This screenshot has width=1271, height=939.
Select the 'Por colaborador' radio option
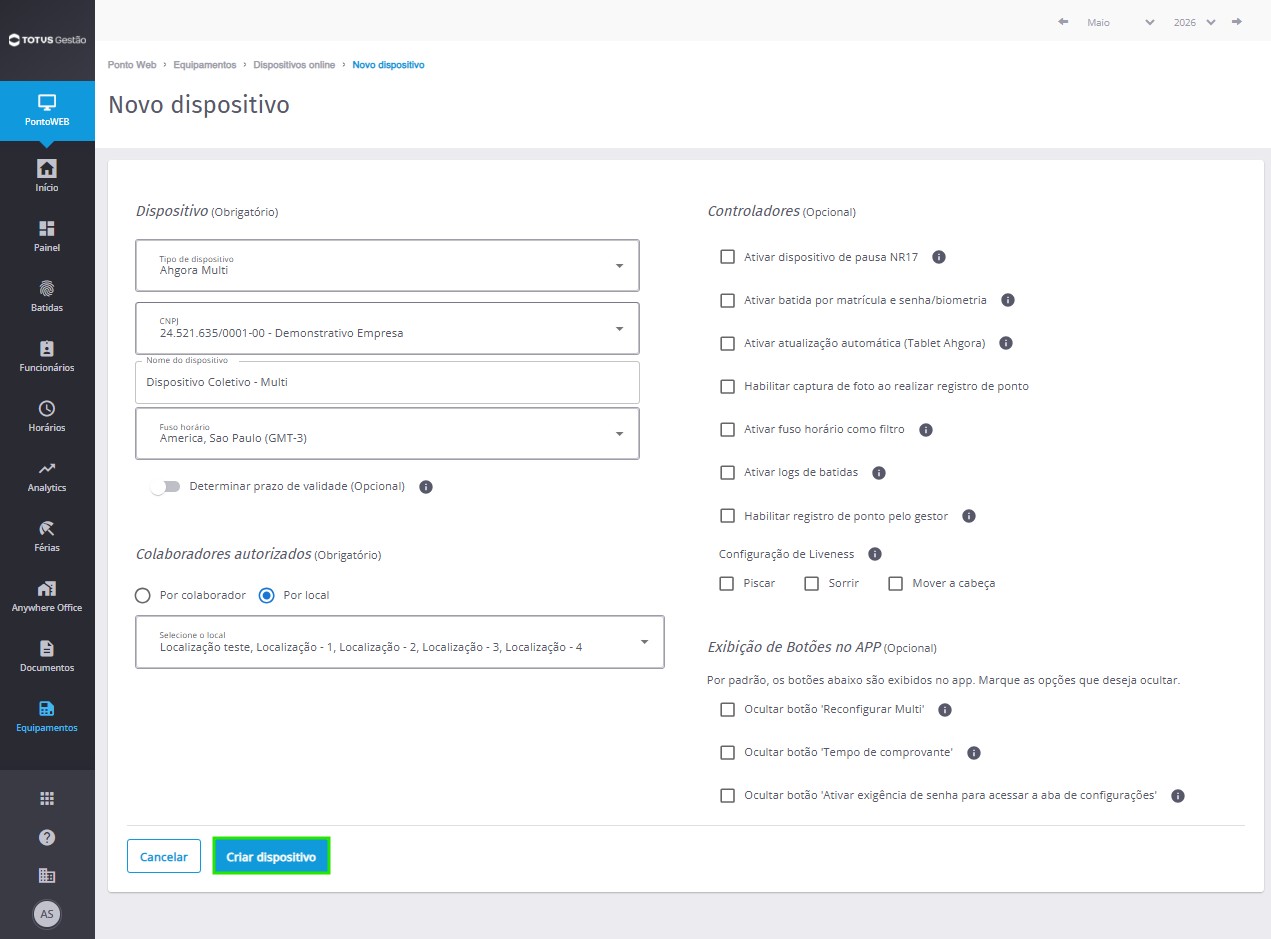point(143,595)
